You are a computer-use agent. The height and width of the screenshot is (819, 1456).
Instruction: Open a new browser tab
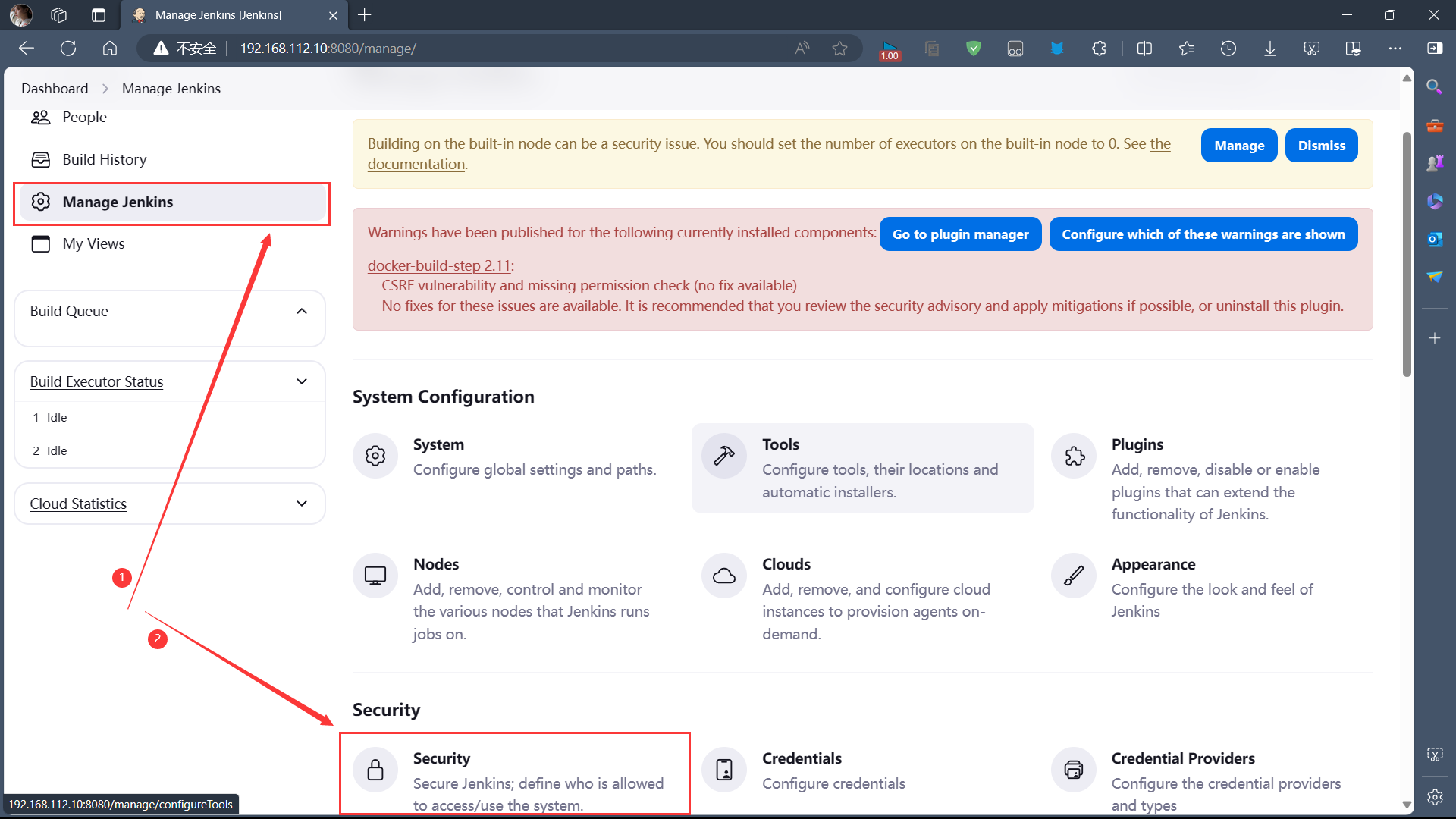(x=365, y=15)
